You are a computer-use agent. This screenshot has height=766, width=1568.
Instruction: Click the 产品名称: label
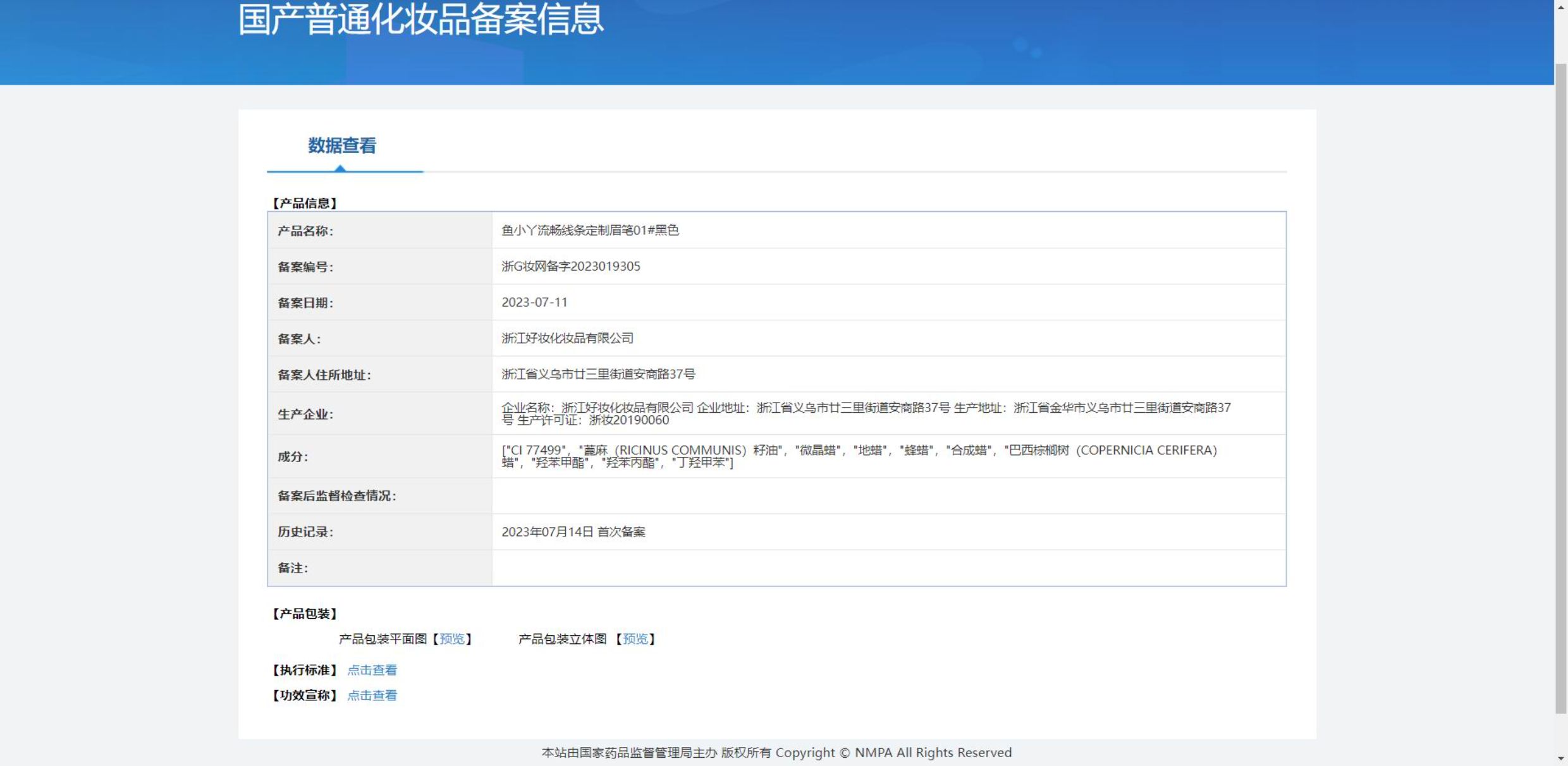pos(305,231)
